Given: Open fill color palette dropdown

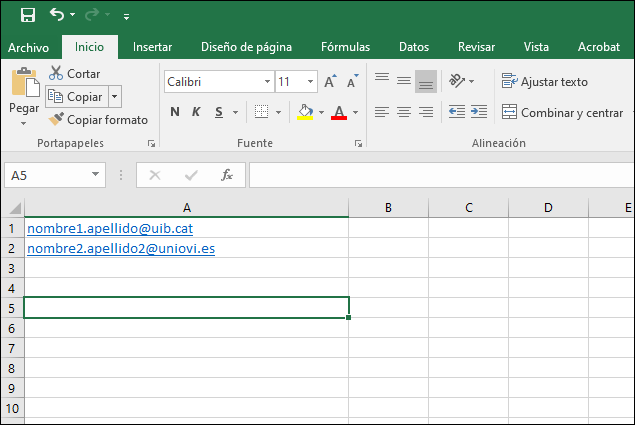Looking at the screenshot, I should [x=322, y=112].
